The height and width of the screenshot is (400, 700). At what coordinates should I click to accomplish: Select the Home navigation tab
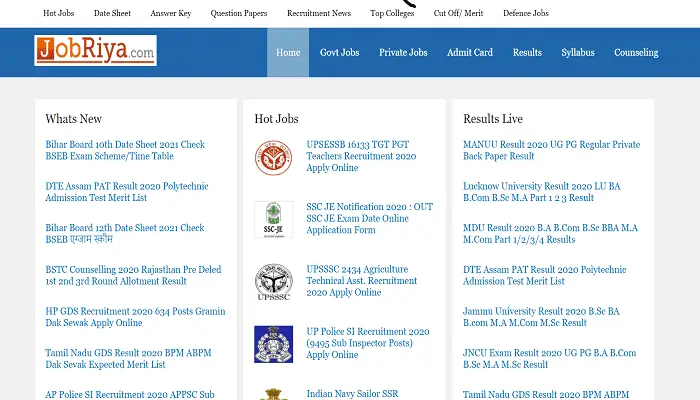tap(288, 52)
